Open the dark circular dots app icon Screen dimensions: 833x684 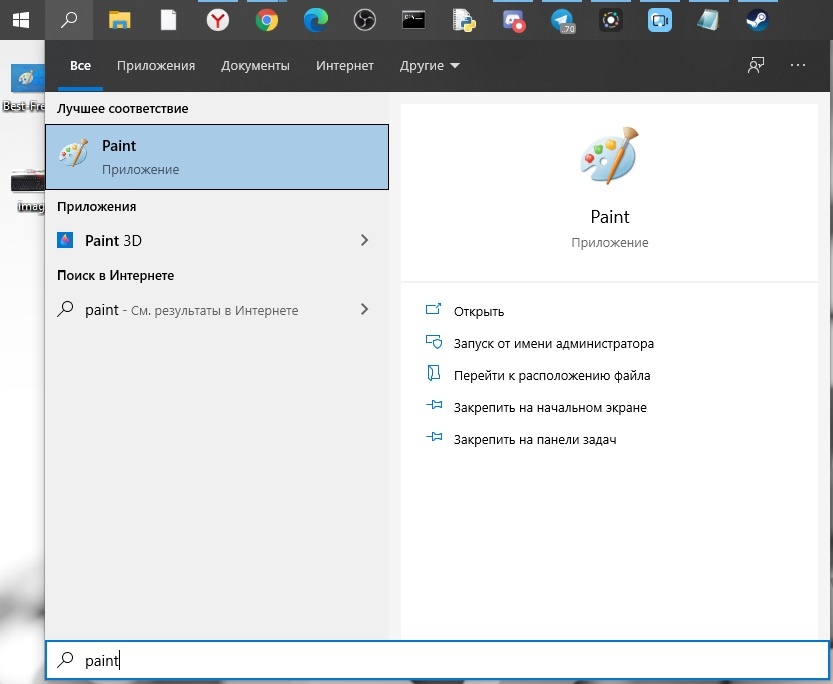pyautogui.click(x=611, y=20)
